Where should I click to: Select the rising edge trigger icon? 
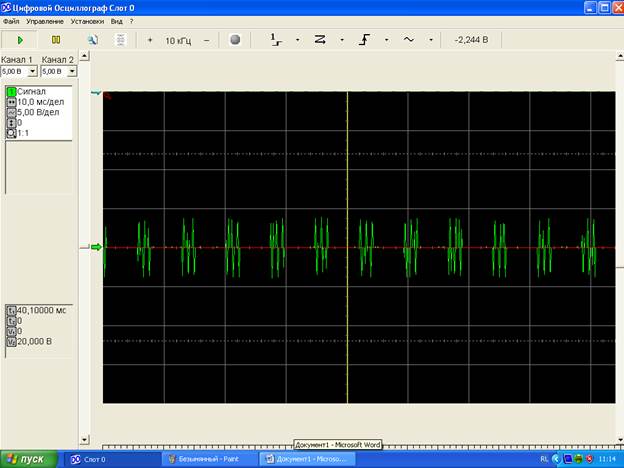[x=366, y=40]
